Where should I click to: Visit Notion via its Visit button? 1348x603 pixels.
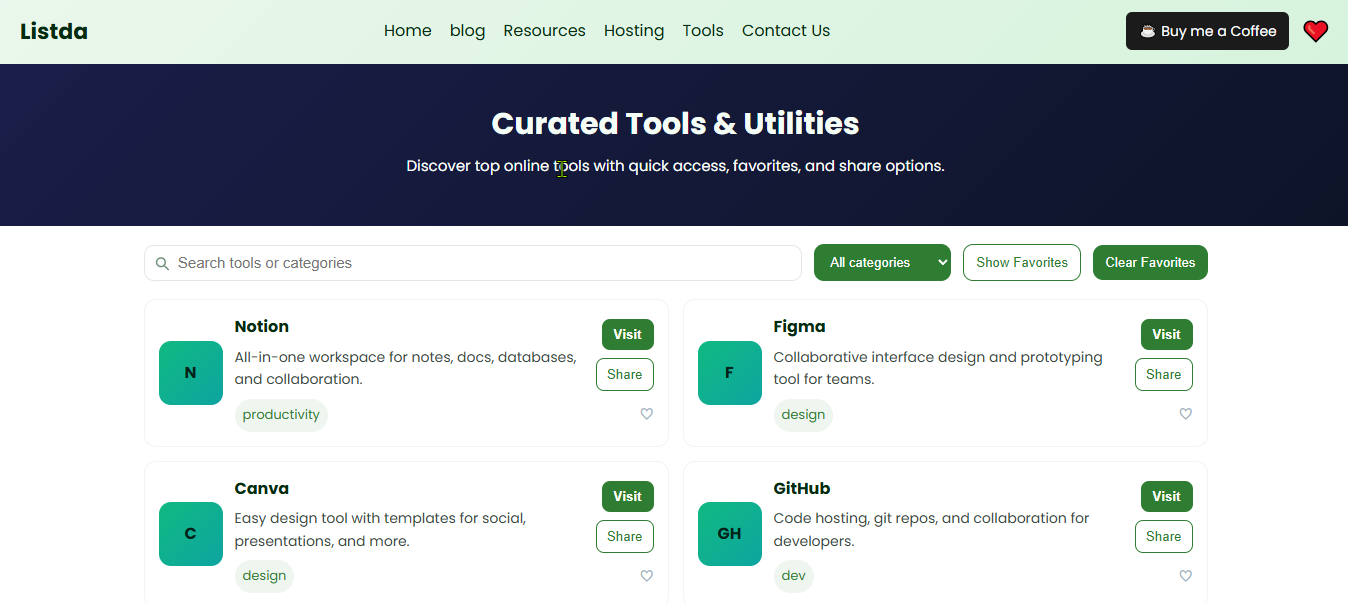pos(628,335)
